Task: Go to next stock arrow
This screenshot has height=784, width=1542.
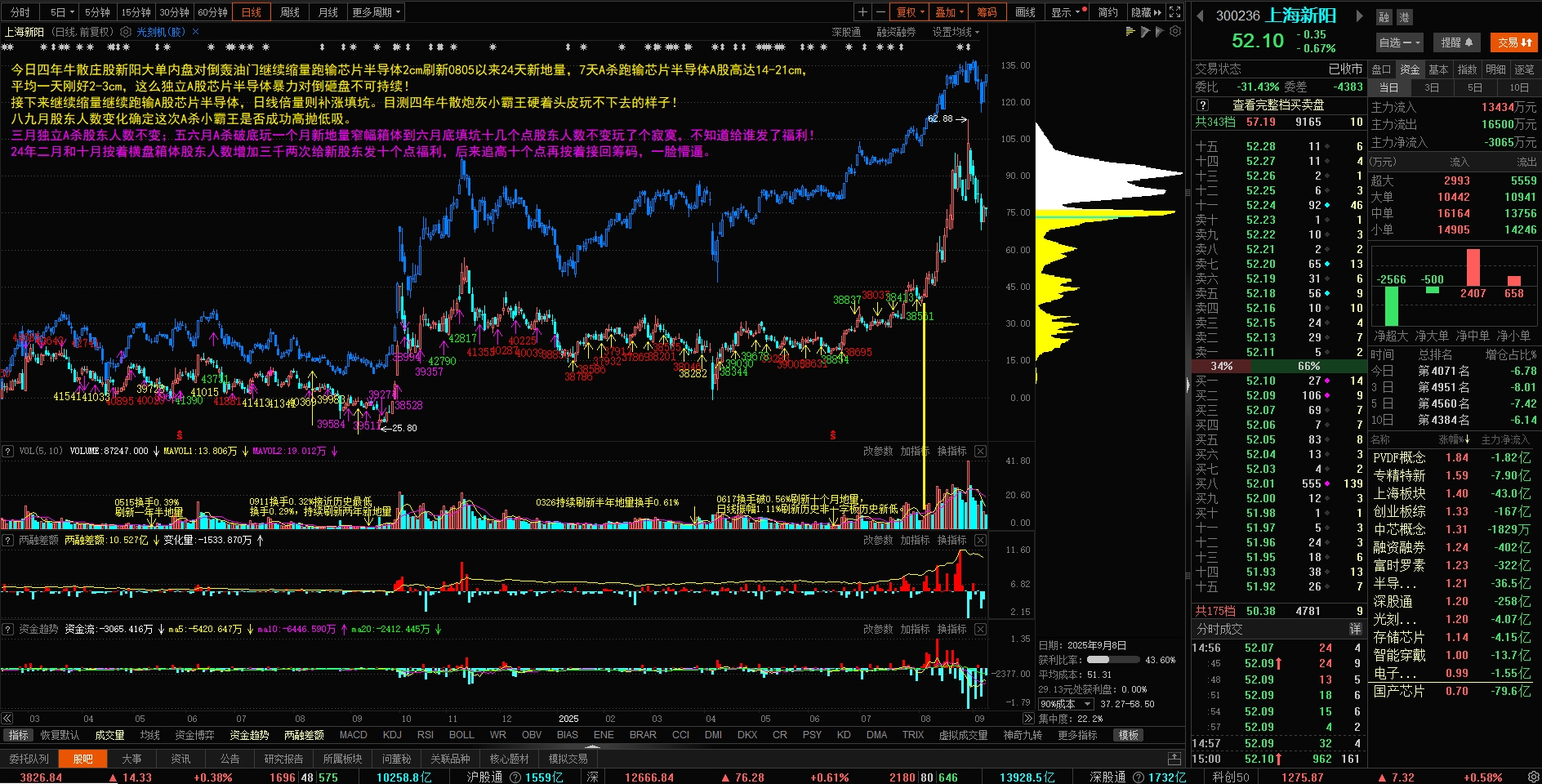Action: tap(1360, 16)
